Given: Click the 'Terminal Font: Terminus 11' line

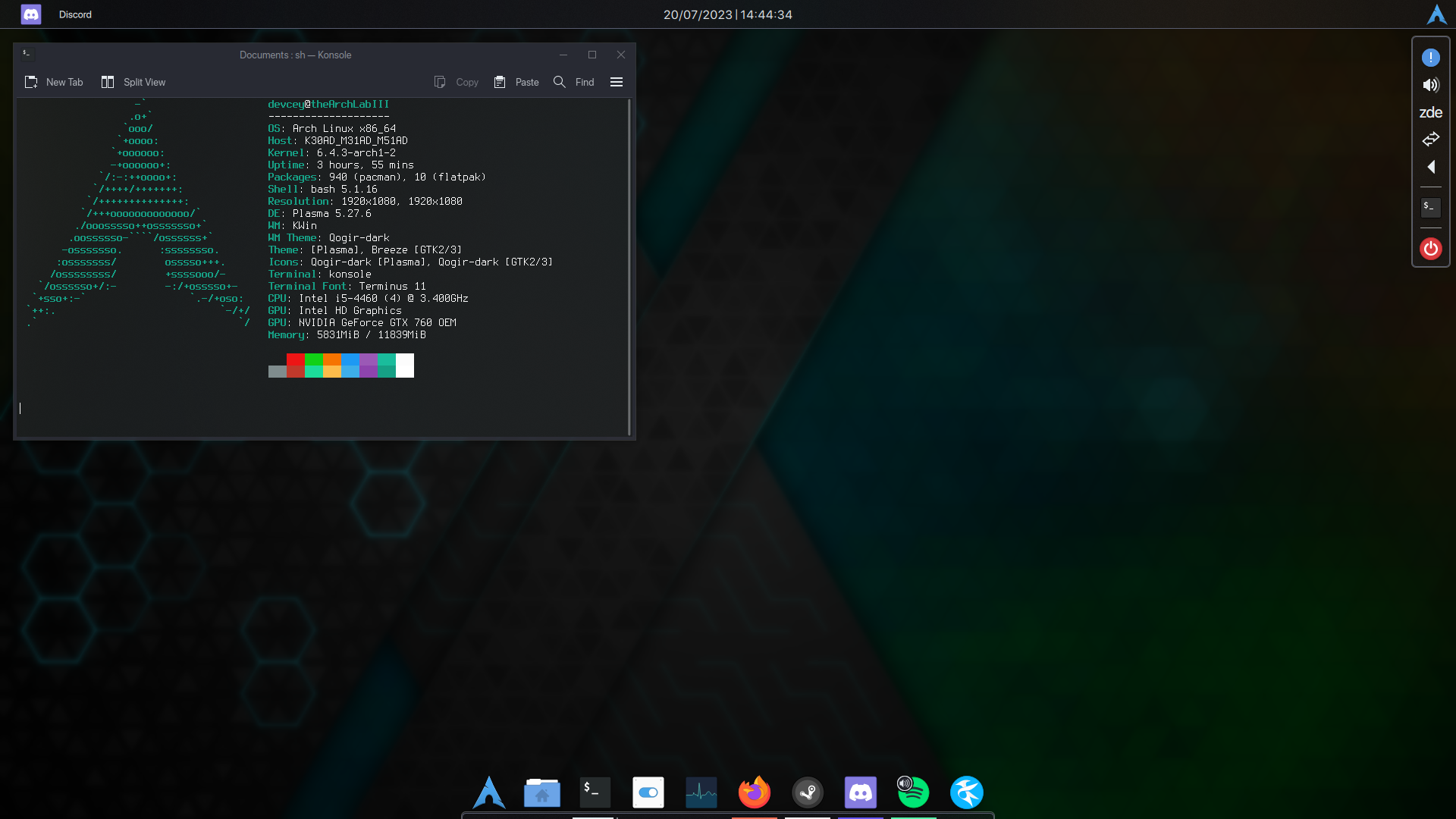Looking at the screenshot, I should pyautogui.click(x=347, y=286).
